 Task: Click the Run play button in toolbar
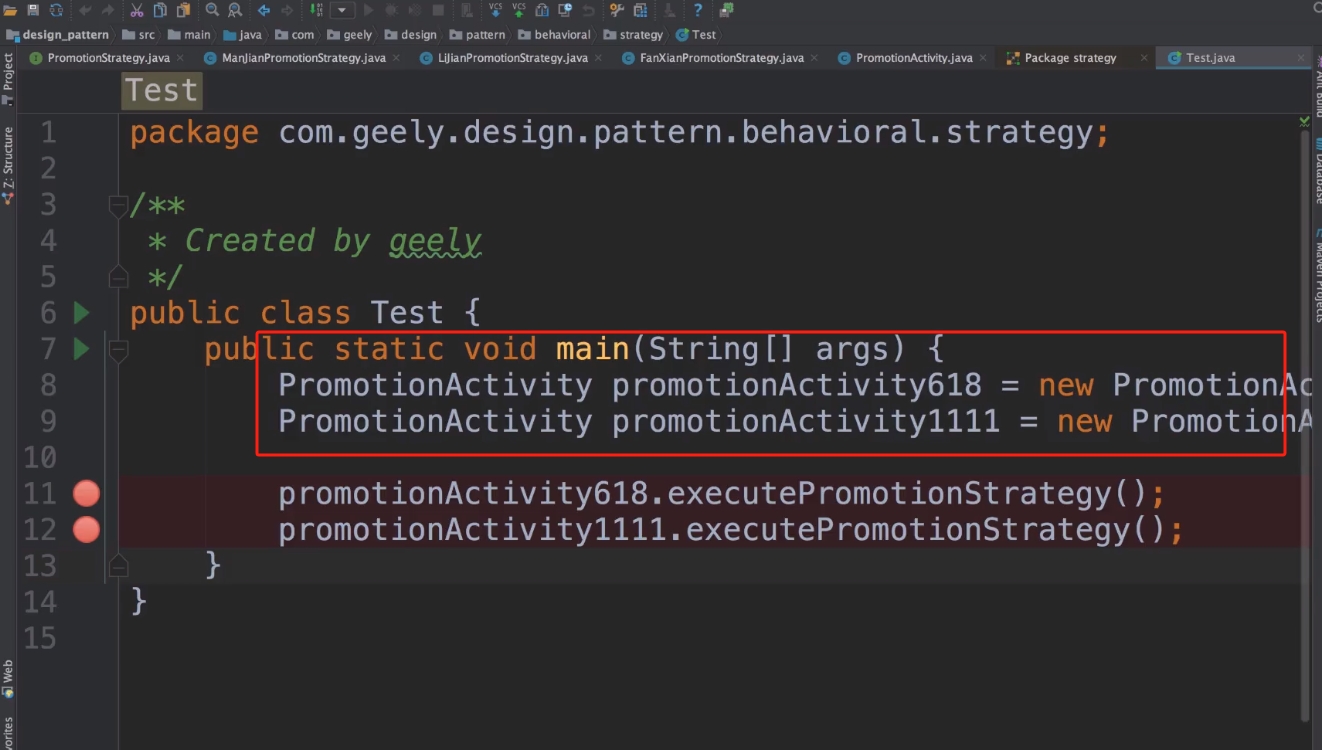pos(369,10)
